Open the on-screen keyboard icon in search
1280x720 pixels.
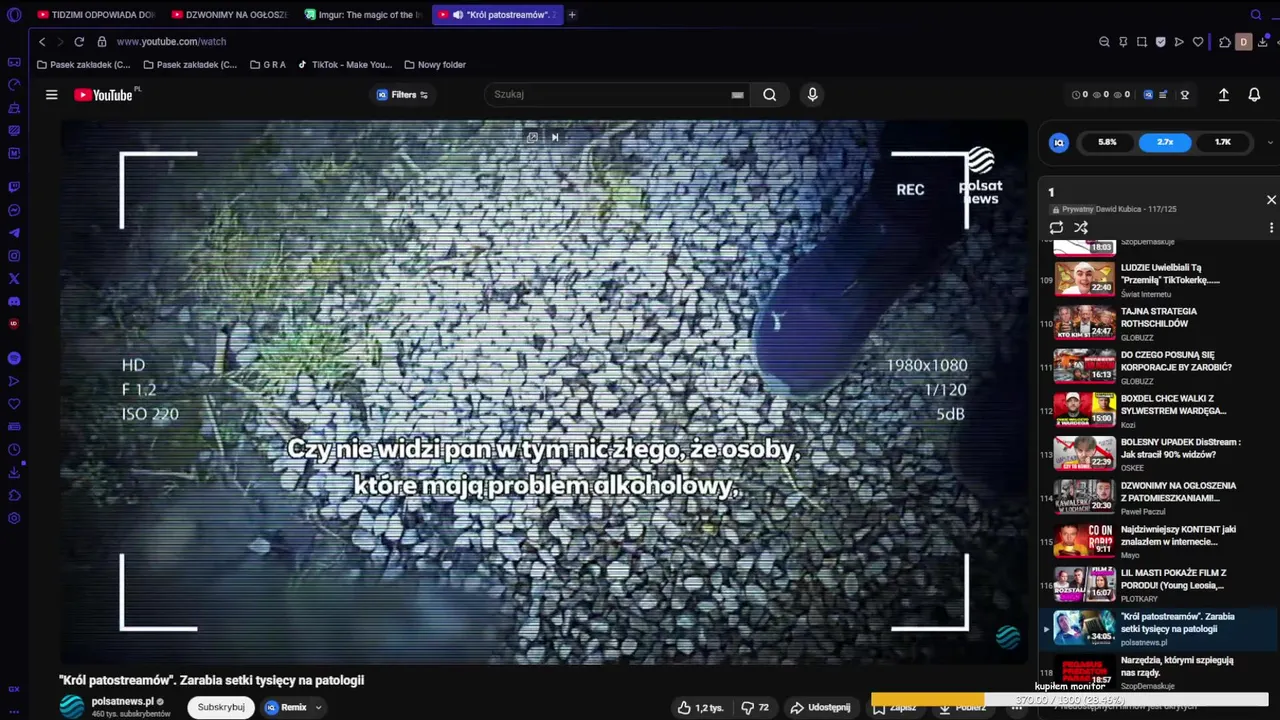tap(737, 95)
